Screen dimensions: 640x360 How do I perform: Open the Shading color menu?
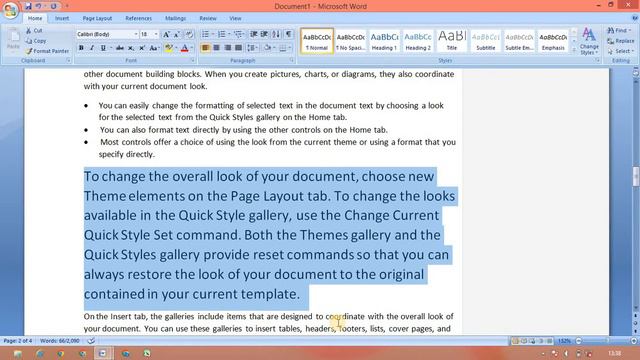click(269, 48)
